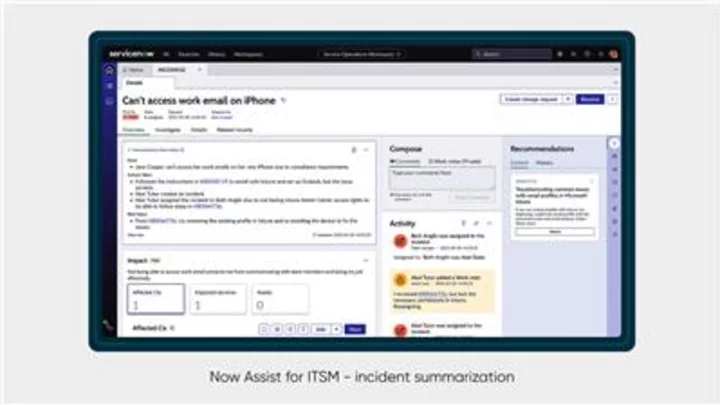This screenshot has height=405, width=720.
Task: Open the Add dropdown arrow in Affected CIs
Action: pyautogui.click(x=336, y=329)
